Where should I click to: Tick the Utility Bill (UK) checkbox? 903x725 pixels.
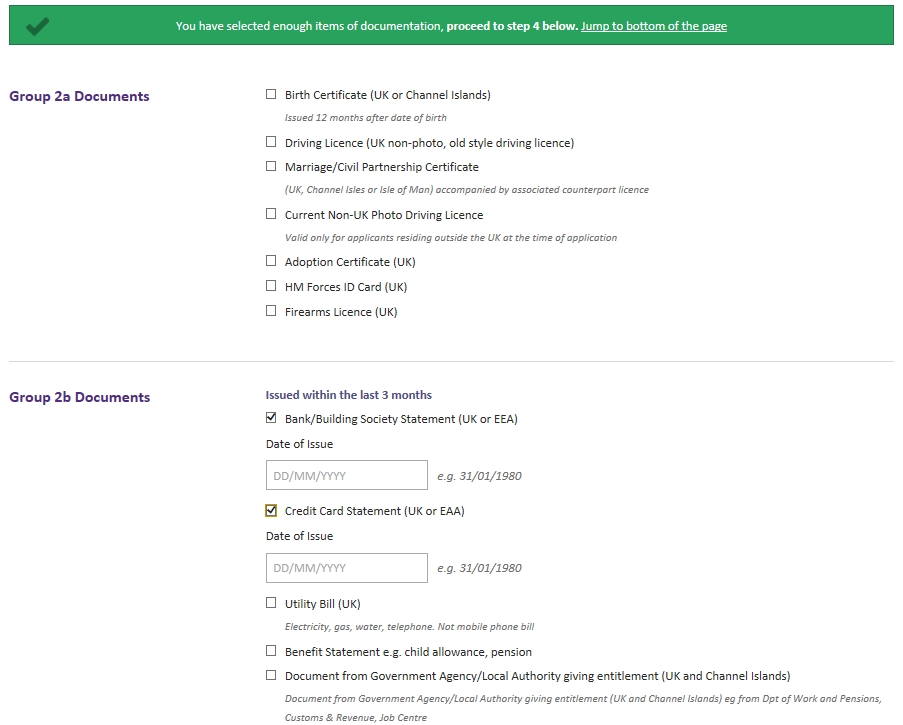coord(271,603)
